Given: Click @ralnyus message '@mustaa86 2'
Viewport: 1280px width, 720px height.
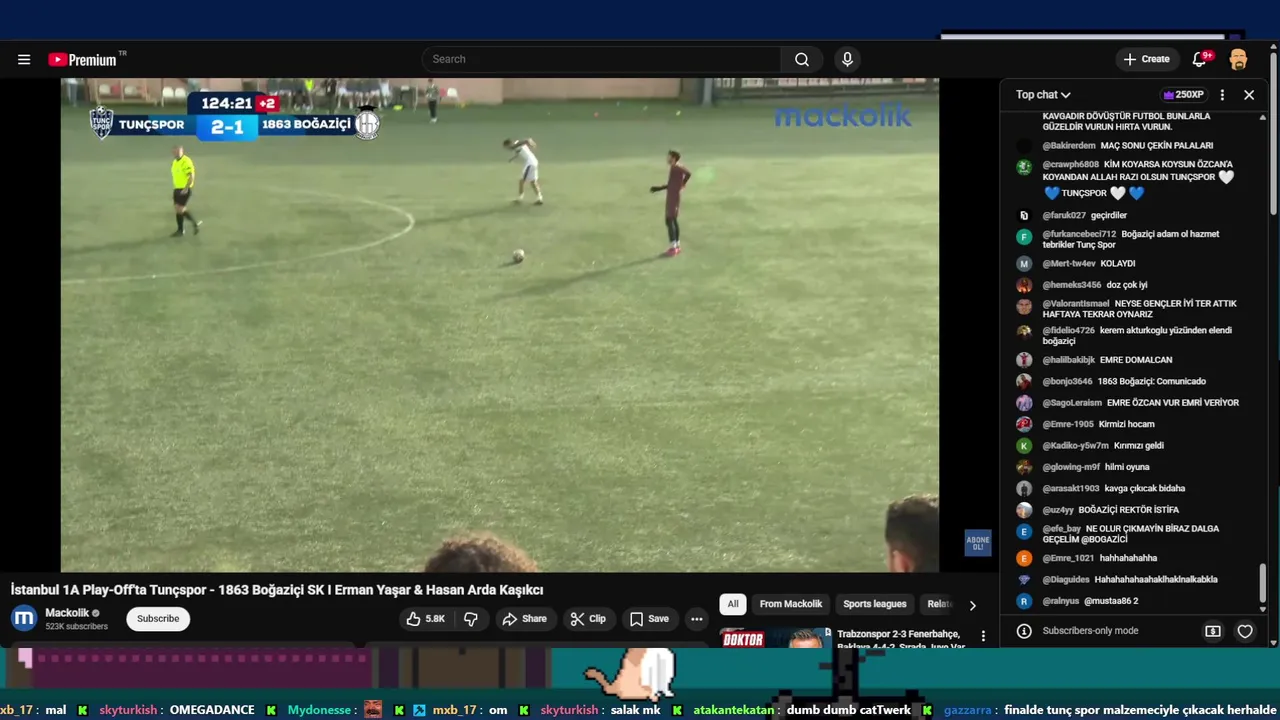Looking at the screenshot, I should click(1111, 601).
